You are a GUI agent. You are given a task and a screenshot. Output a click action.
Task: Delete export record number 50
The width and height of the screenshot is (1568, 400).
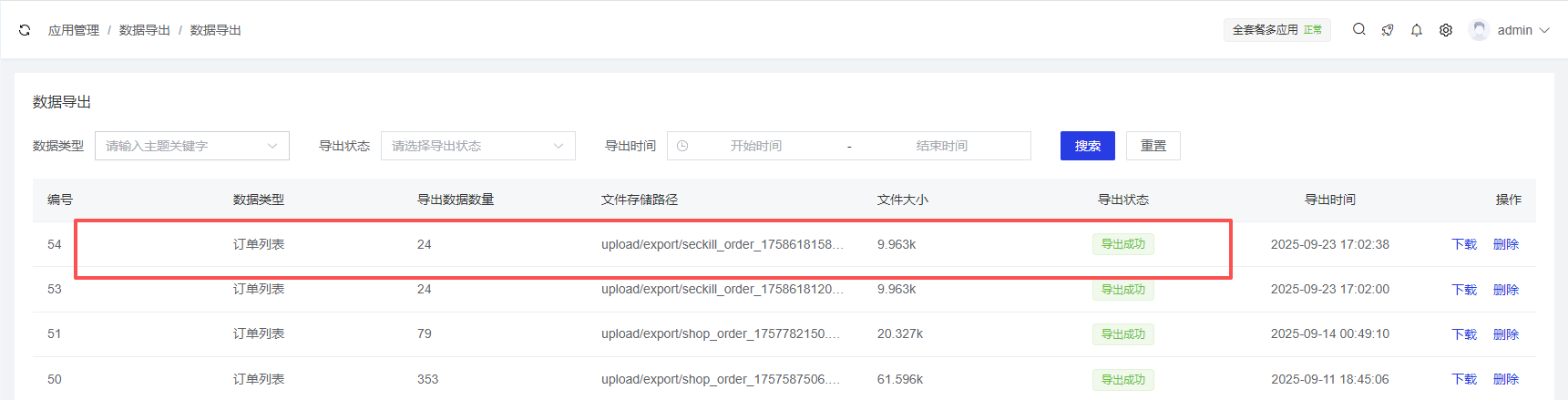(1505, 379)
